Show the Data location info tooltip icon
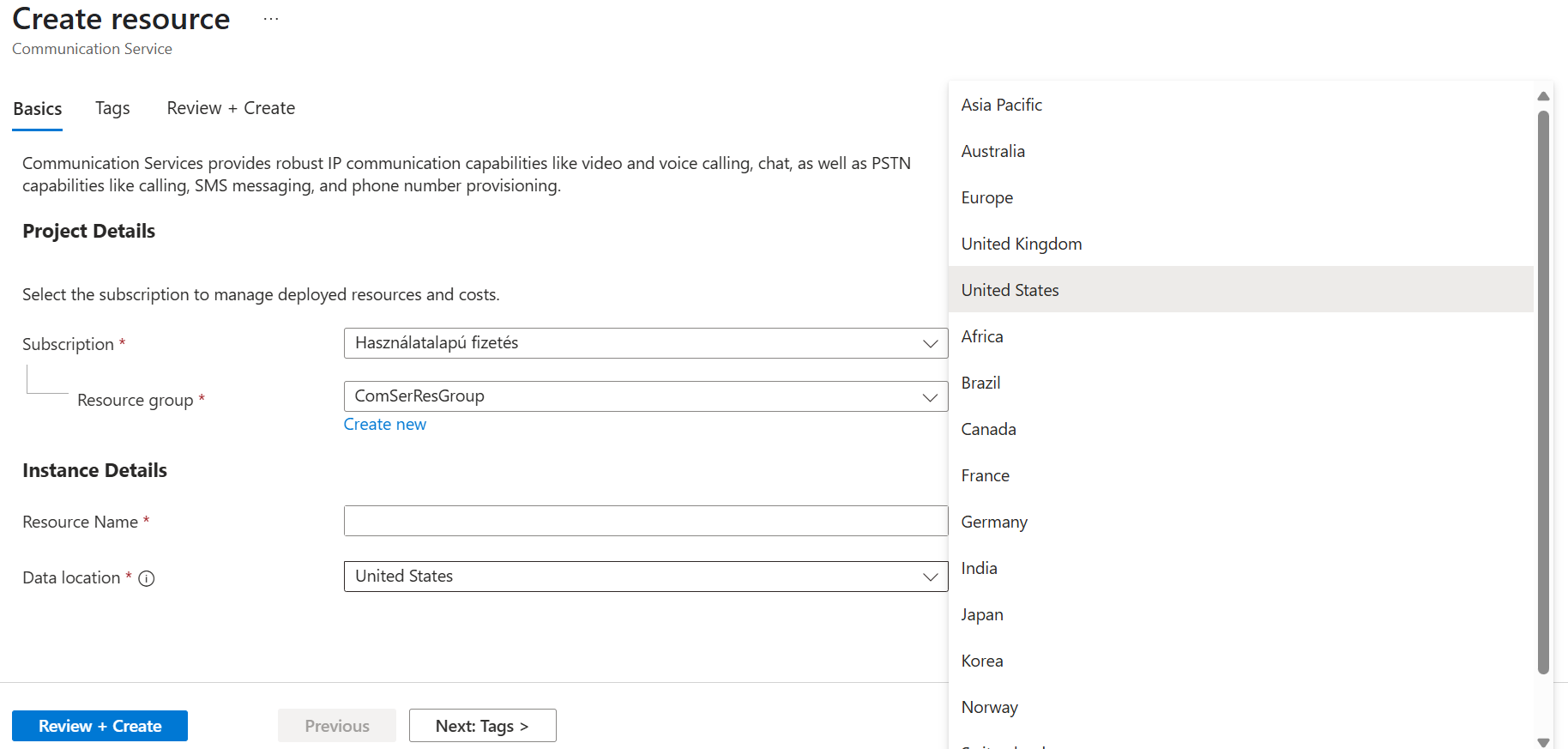Image resolution: width=1568 pixels, height=749 pixels. (147, 578)
